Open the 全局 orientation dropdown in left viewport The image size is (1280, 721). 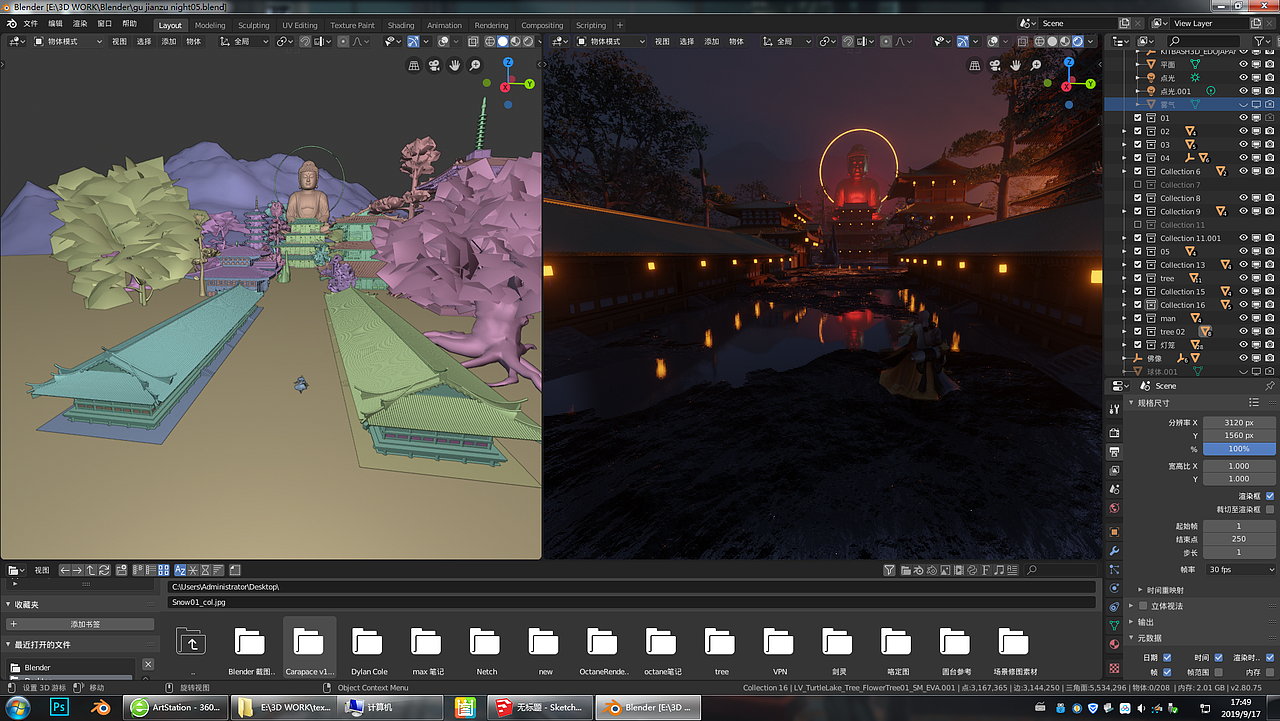[x=246, y=41]
